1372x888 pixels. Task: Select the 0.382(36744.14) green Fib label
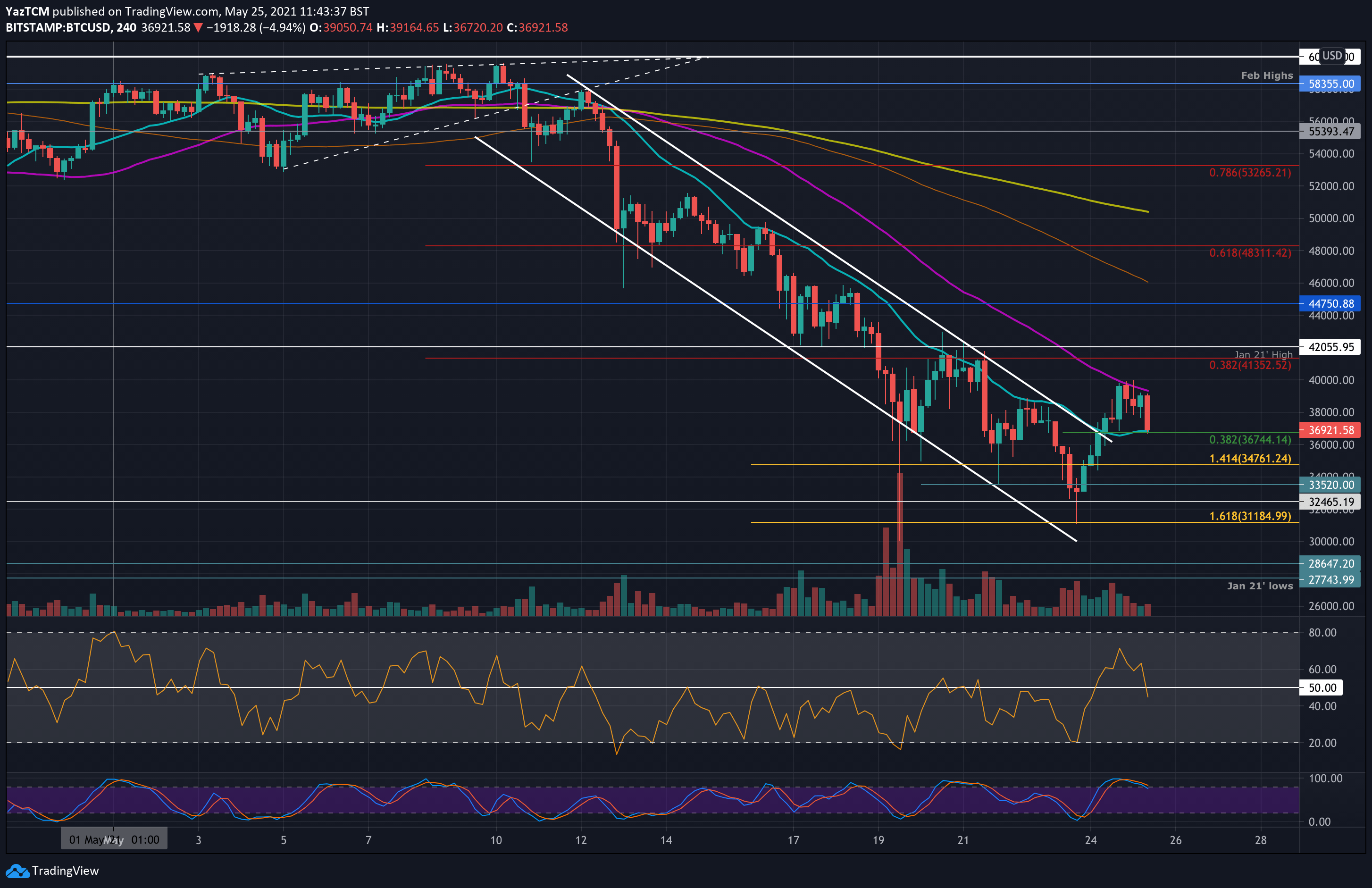coord(1250,440)
